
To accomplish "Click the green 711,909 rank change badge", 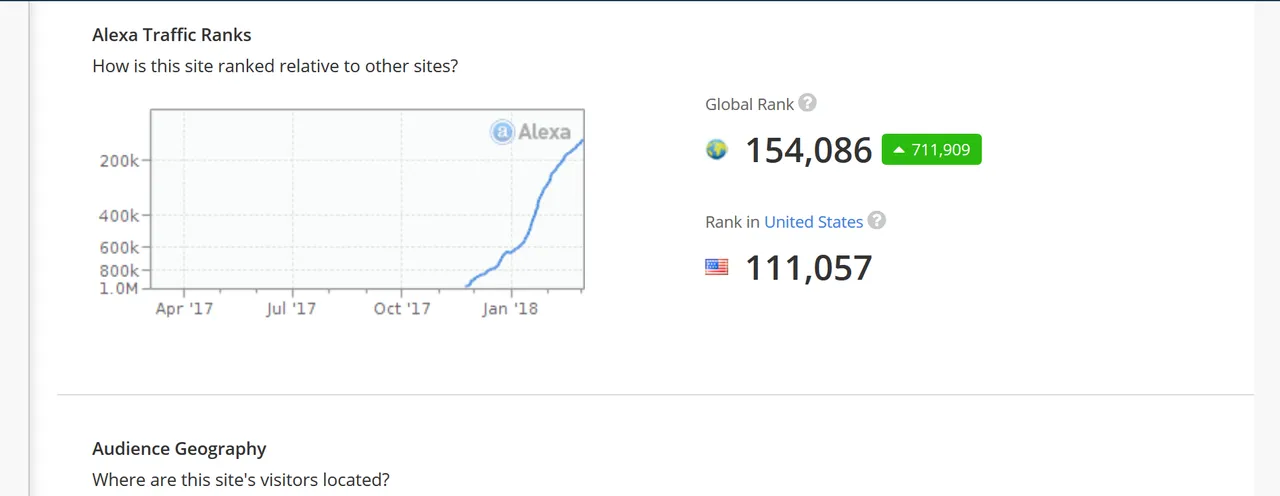I will click(x=932, y=150).
